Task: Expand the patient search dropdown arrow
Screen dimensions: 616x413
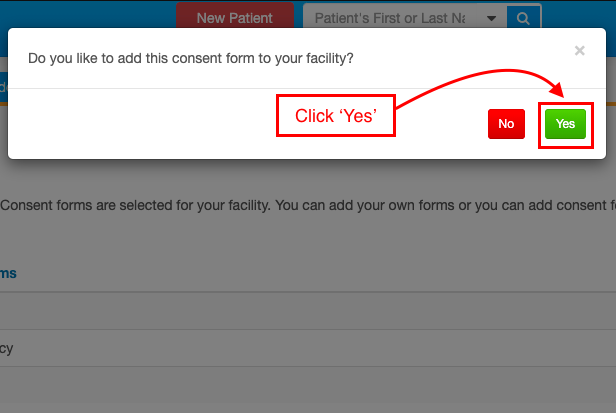Action: 490,18
